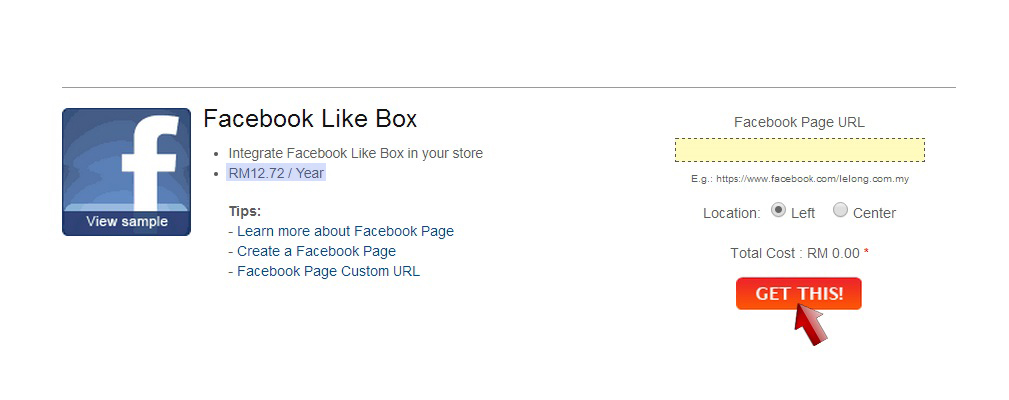Click the 'Integrate Facebook Like Box' bullet text
The height and width of the screenshot is (400, 1009).
[355, 154]
